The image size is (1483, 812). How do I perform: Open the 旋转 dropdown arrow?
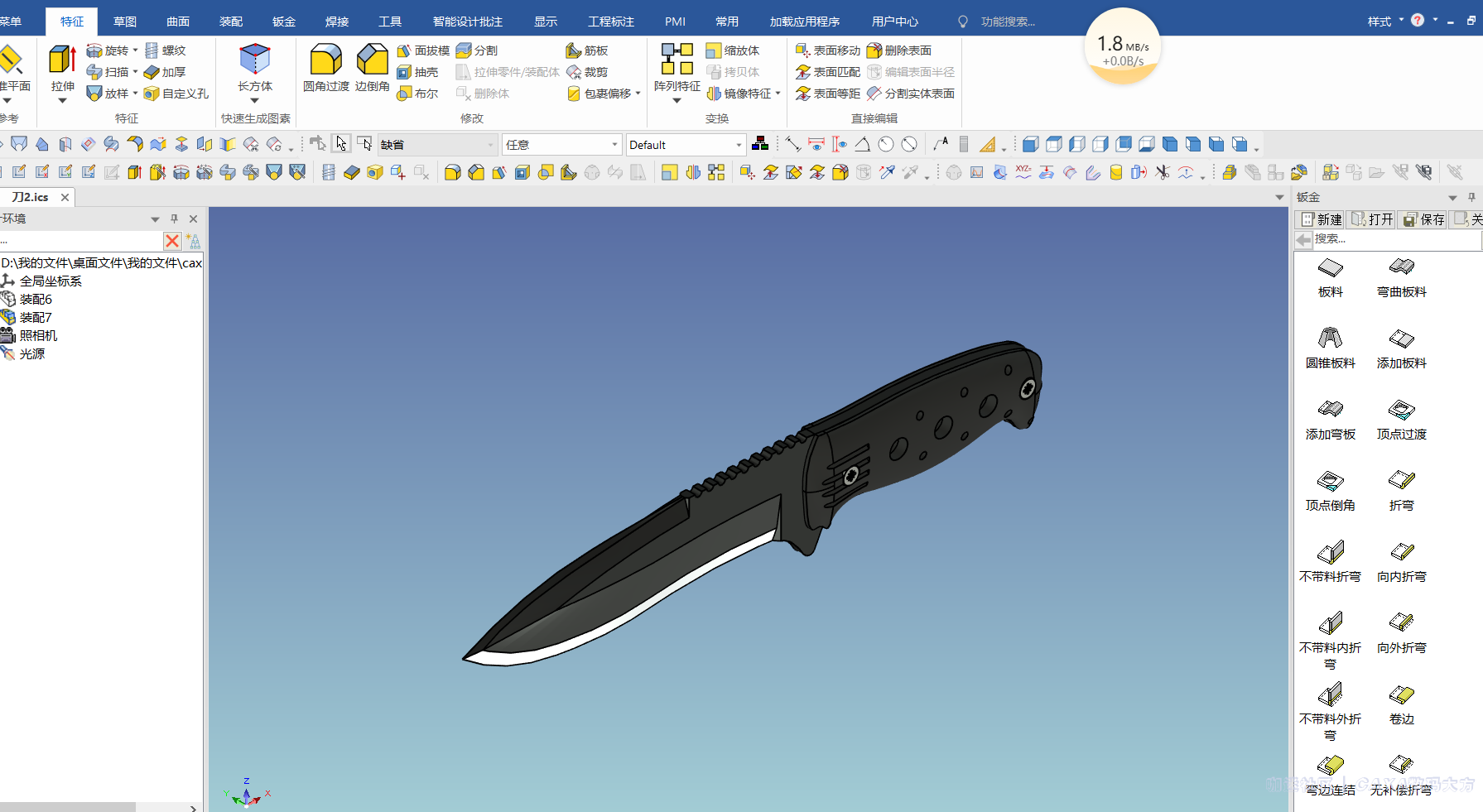(x=135, y=50)
